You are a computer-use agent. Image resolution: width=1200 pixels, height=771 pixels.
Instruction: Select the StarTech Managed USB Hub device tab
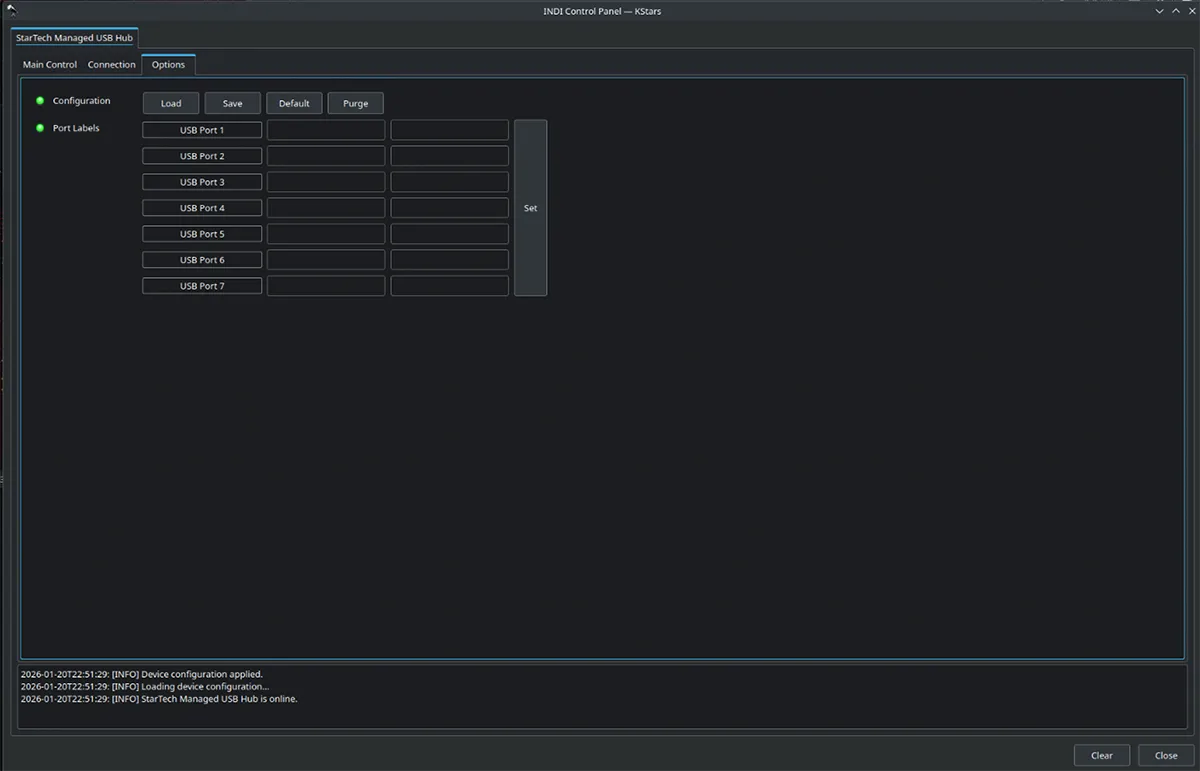click(x=74, y=37)
